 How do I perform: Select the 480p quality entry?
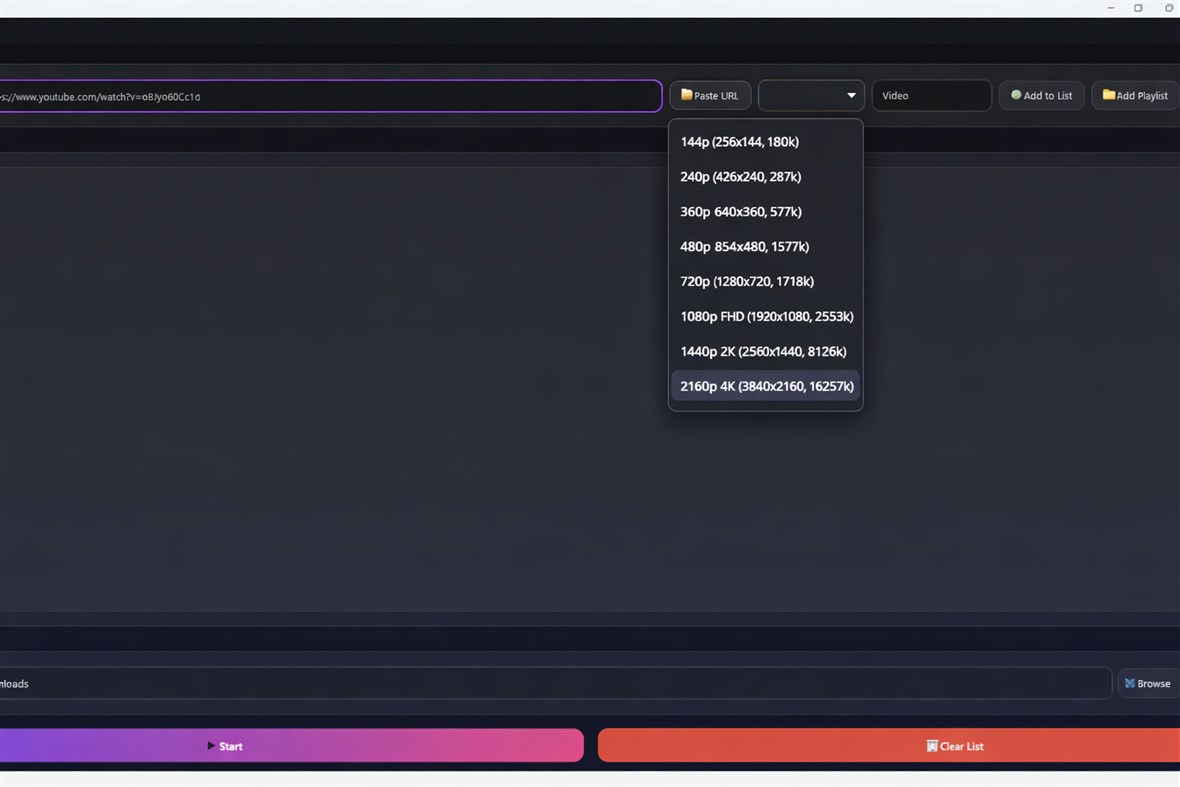744,246
